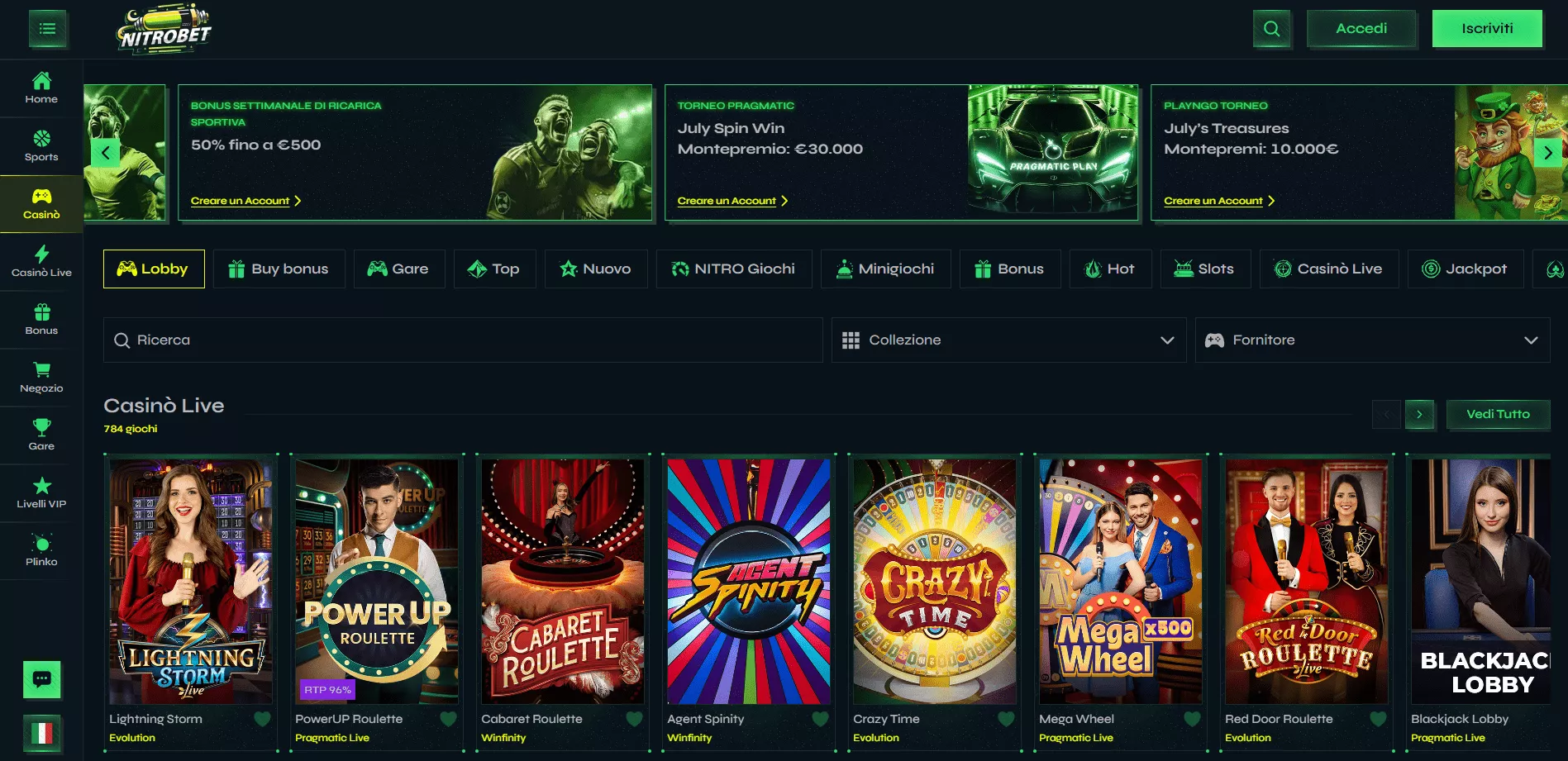This screenshot has height=761, width=1568.
Task: Favorite Agent Spinity with heart icon
Action: coord(820,719)
